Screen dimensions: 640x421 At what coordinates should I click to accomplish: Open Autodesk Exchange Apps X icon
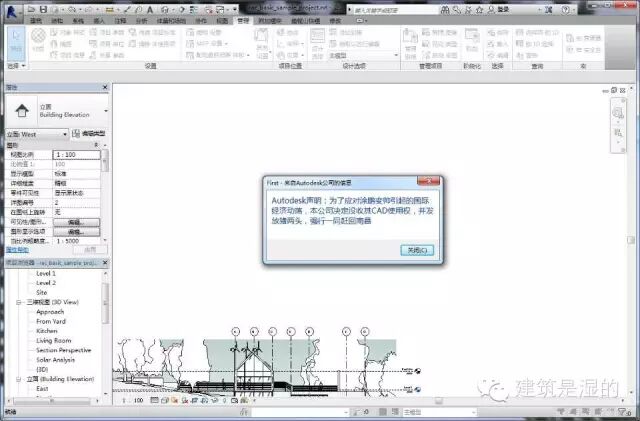click(x=549, y=9)
